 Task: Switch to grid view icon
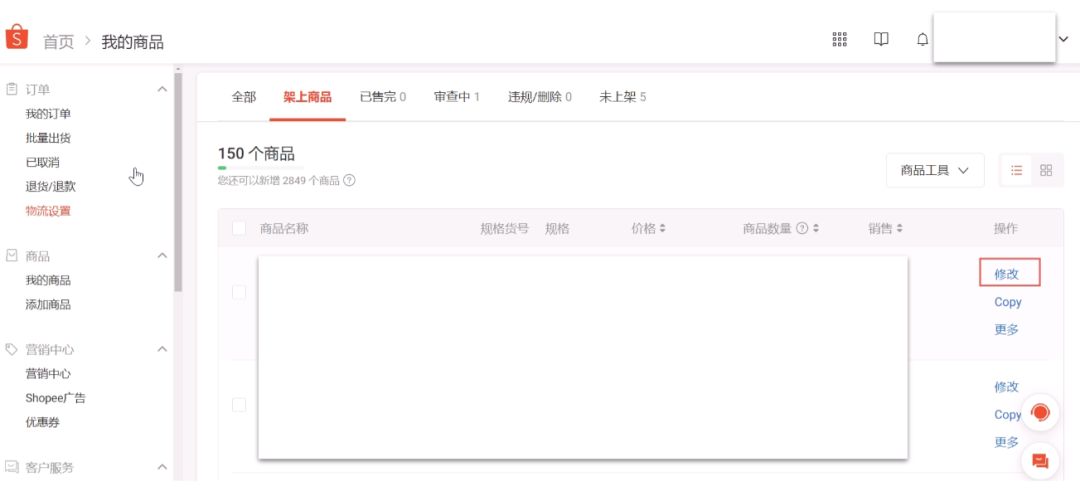click(x=1046, y=170)
